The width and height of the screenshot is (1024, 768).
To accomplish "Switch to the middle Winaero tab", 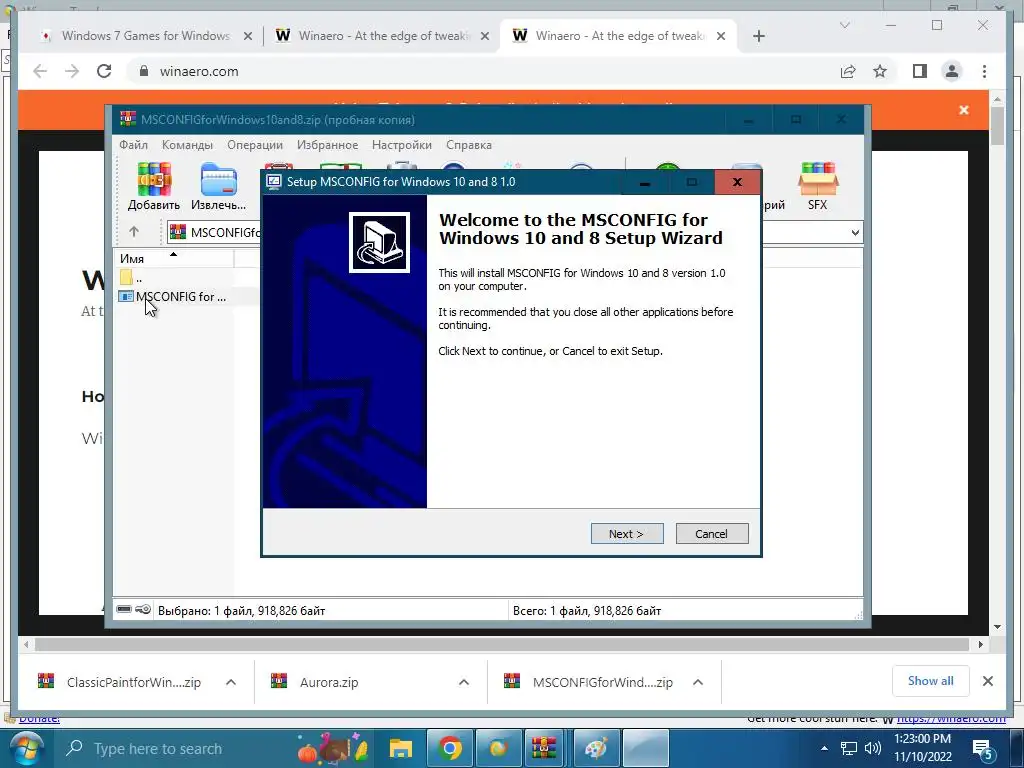I will [x=374, y=36].
